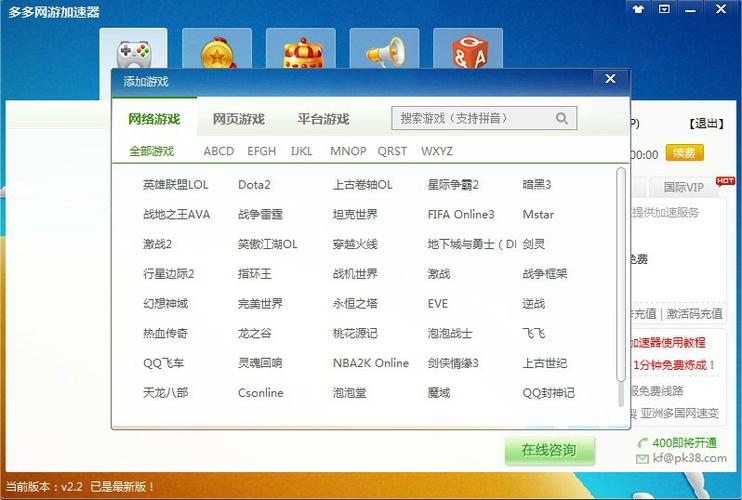Viewport: 742px width, 500px height.
Task: Select game 穿越火线
Action: [355, 245]
